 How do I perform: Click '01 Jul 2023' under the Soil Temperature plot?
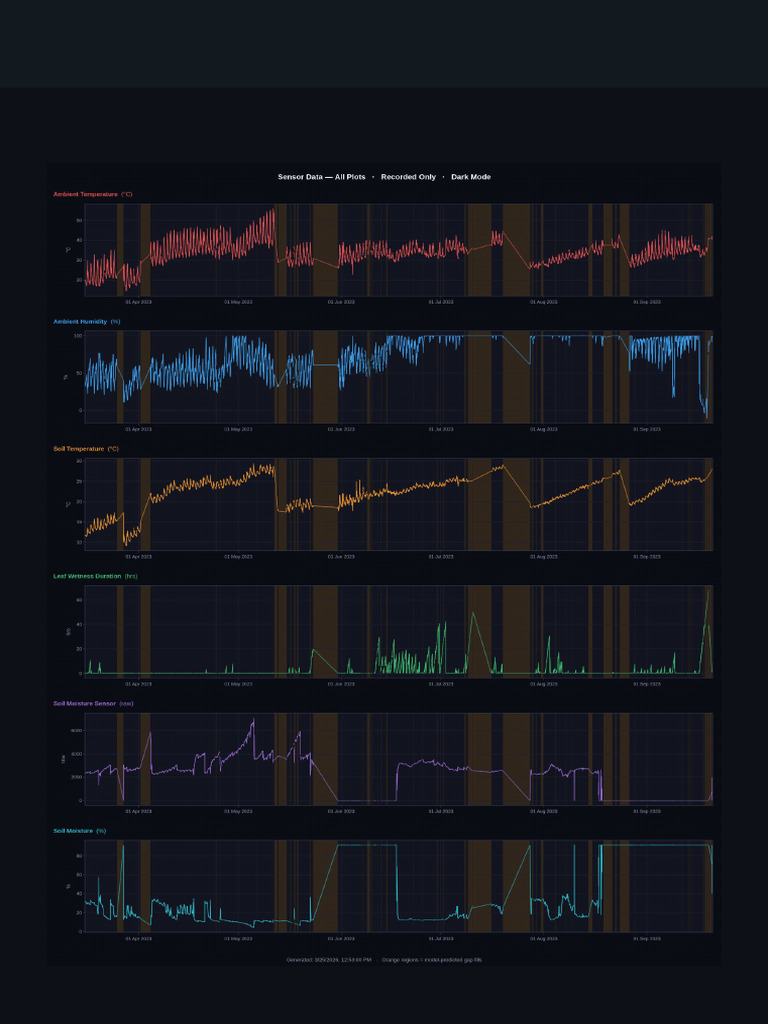coord(441,556)
